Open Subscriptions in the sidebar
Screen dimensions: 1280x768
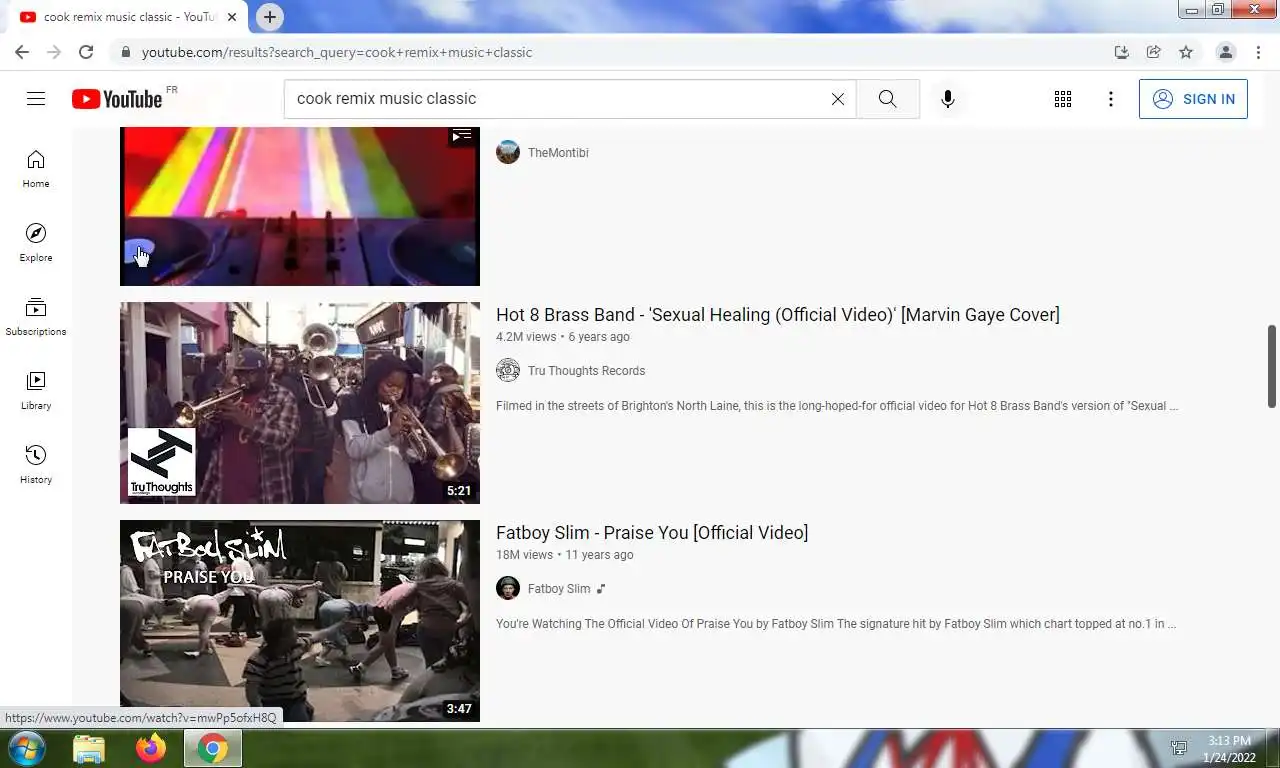[36, 317]
